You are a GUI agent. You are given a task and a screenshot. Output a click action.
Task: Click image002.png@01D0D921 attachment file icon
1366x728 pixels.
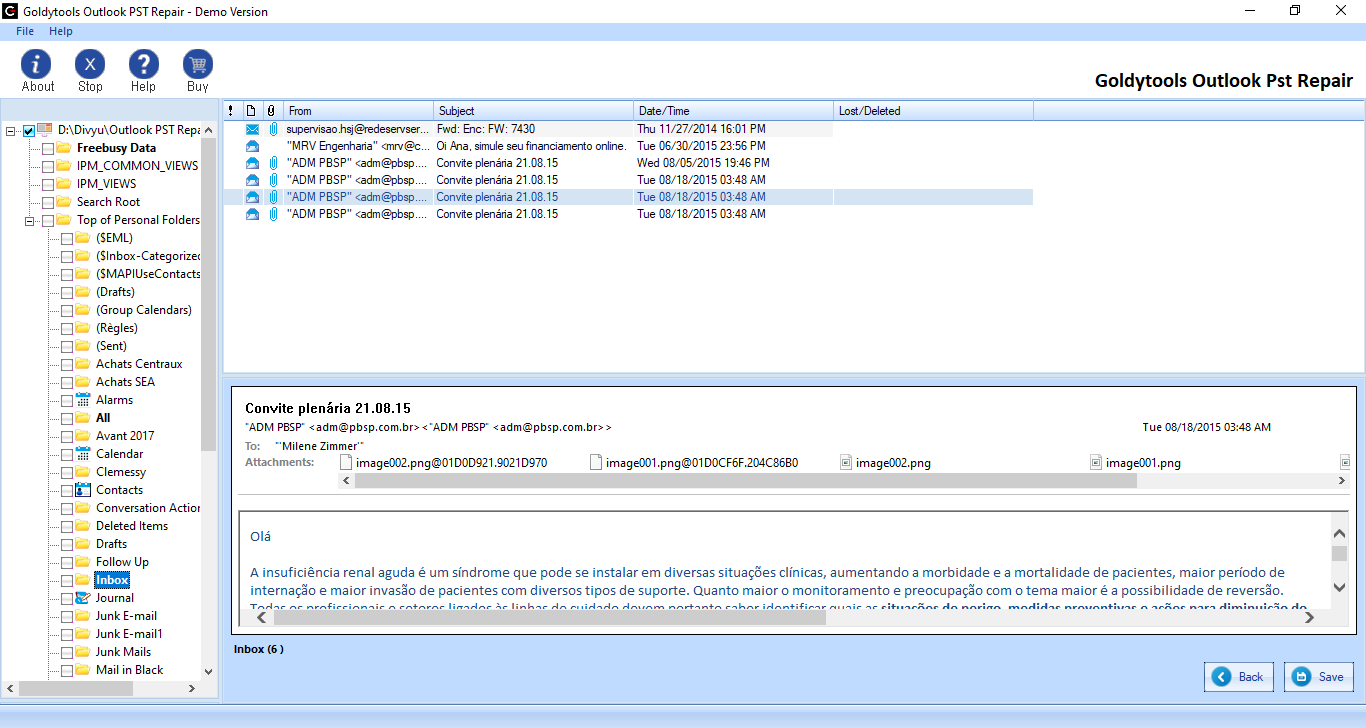[x=347, y=463]
